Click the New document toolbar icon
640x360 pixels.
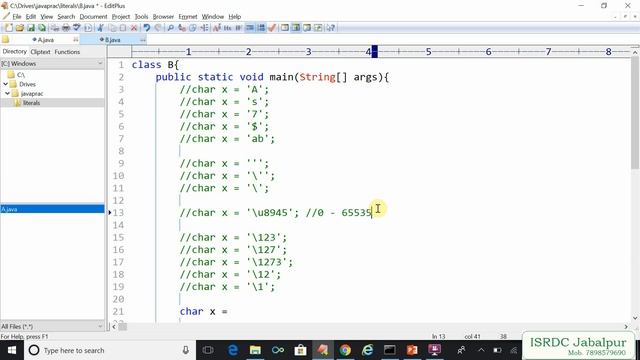pyautogui.click(x=9, y=28)
